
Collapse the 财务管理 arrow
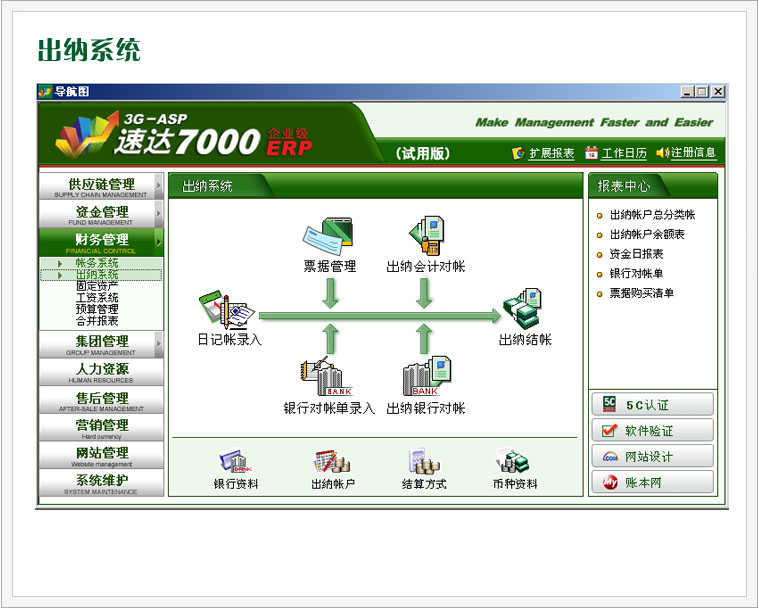[x=159, y=241]
